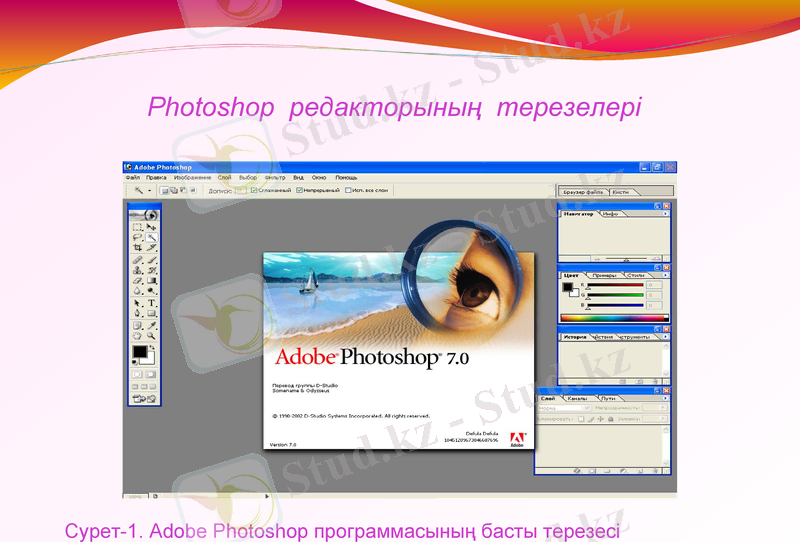Choose Intersect with Selection mode in options bar
Viewport: 800px width, 542px height.
coord(193,190)
